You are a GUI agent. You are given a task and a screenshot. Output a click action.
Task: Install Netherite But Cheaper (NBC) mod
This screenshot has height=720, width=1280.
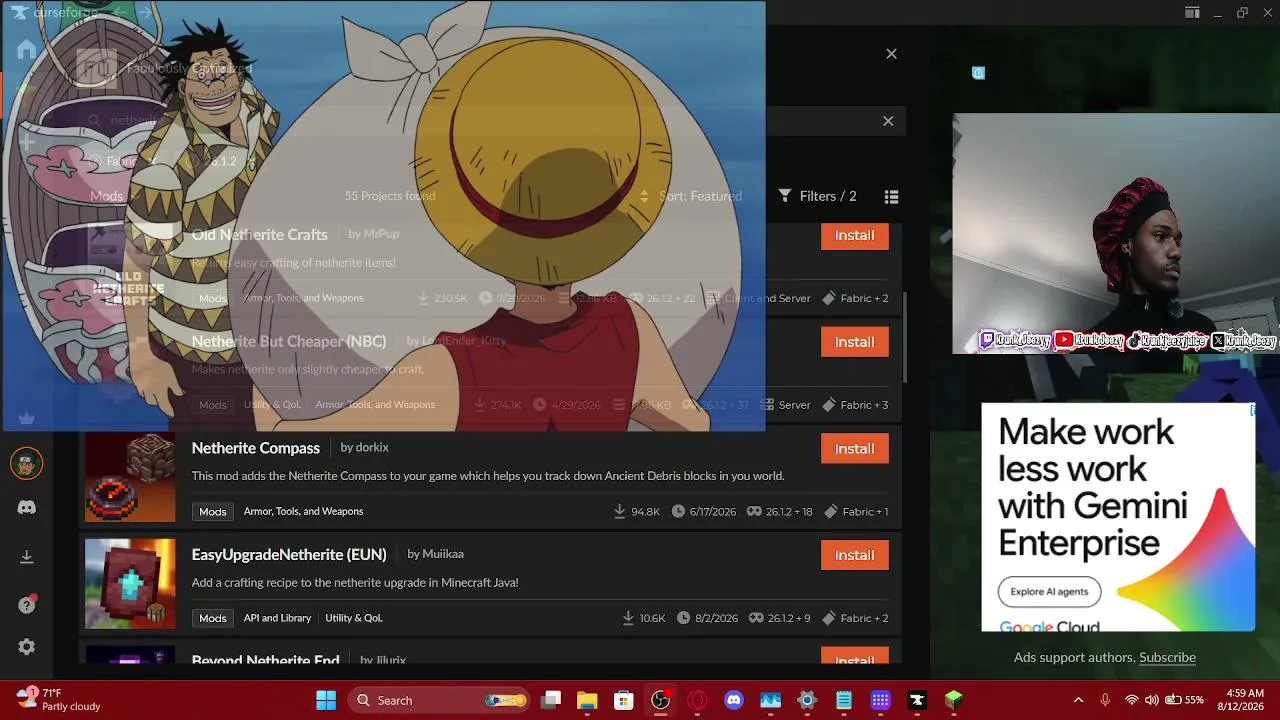click(x=855, y=342)
